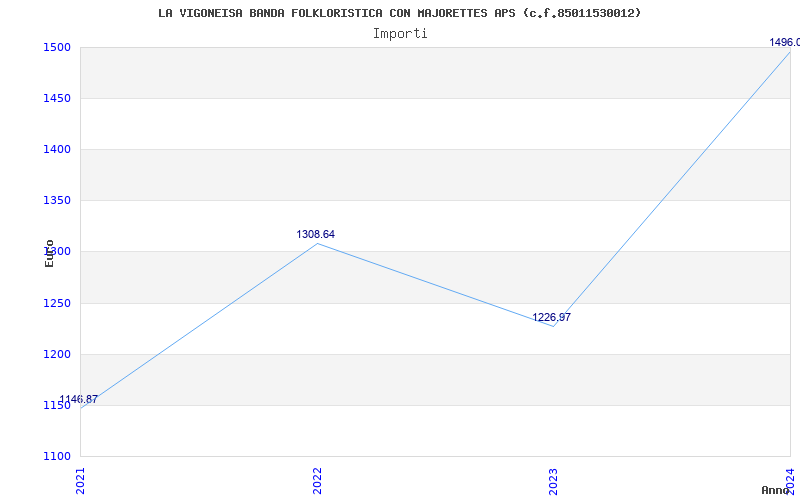
Task: Click the 2022 x-axis year label
Action: click(317, 479)
